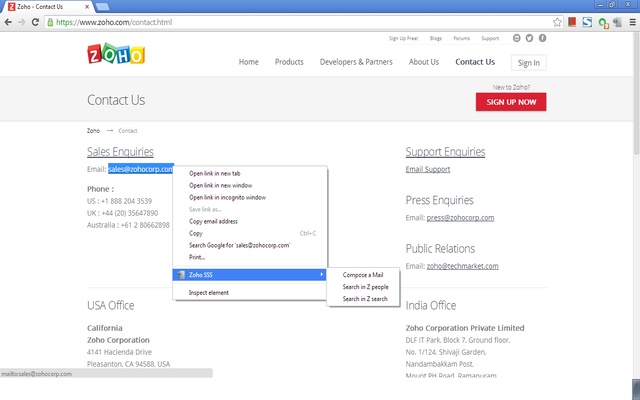Choose Compose a Mail from submenu
Viewport: 640px width, 400px height.
point(363,275)
